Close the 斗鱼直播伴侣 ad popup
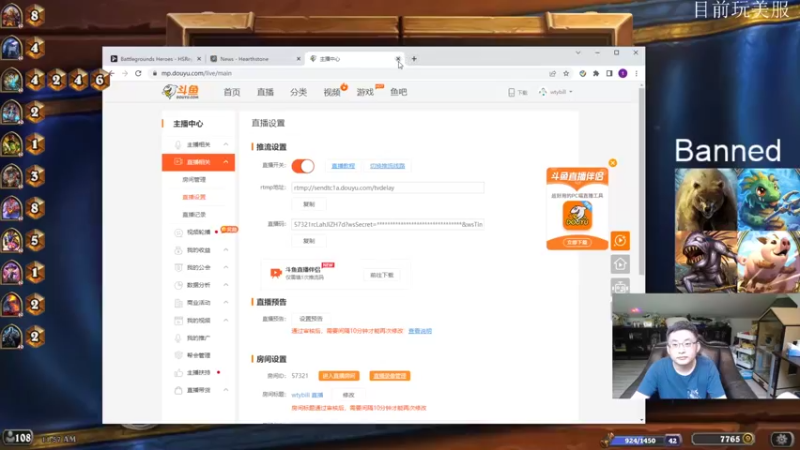Screen dimensions: 800x450 click(x=613, y=163)
